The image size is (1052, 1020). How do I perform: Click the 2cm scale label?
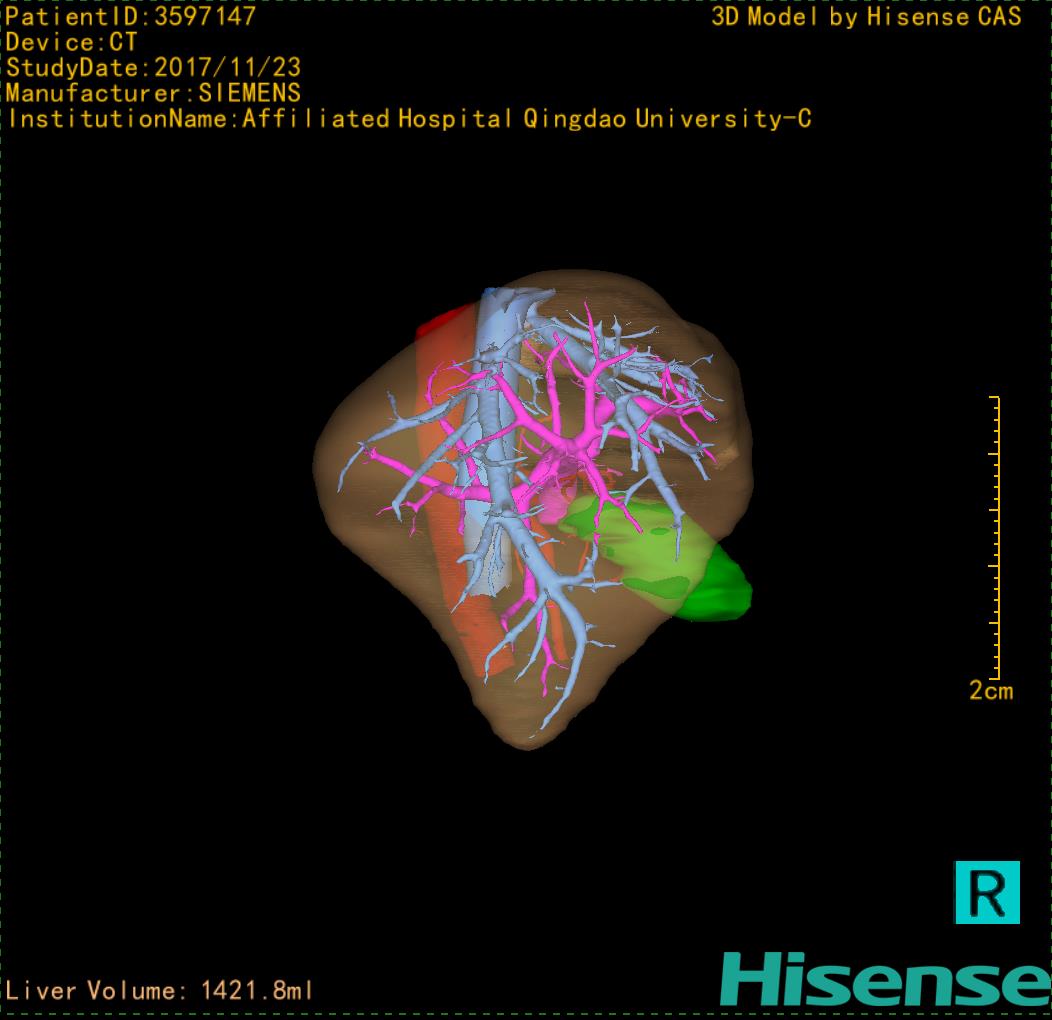point(990,691)
